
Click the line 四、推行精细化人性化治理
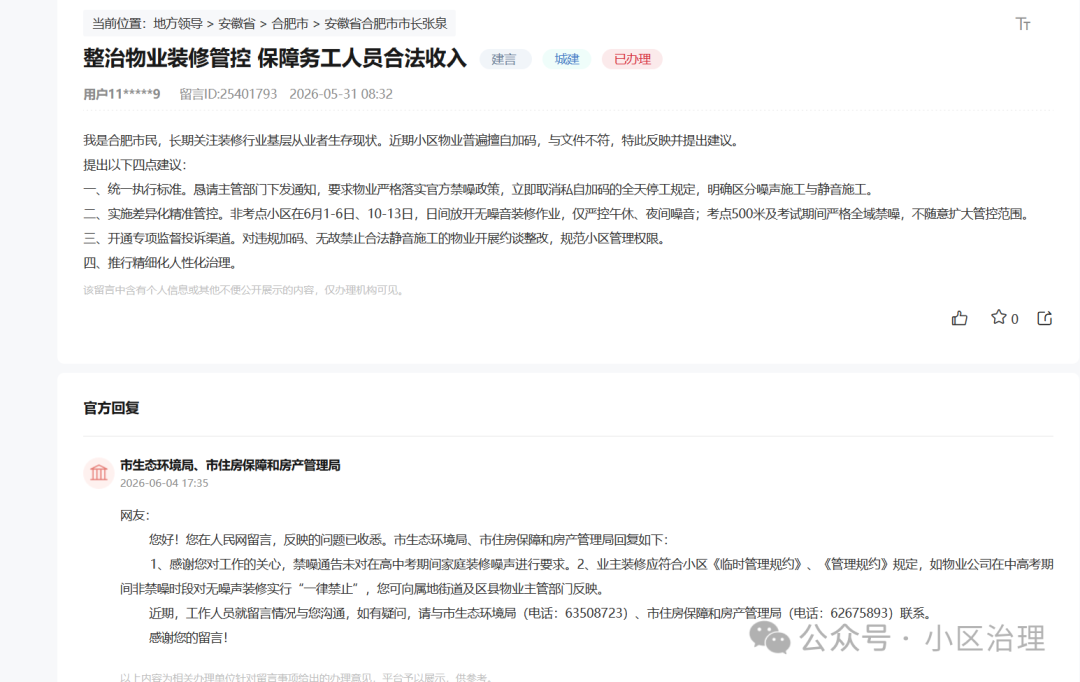tap(163, 263)
